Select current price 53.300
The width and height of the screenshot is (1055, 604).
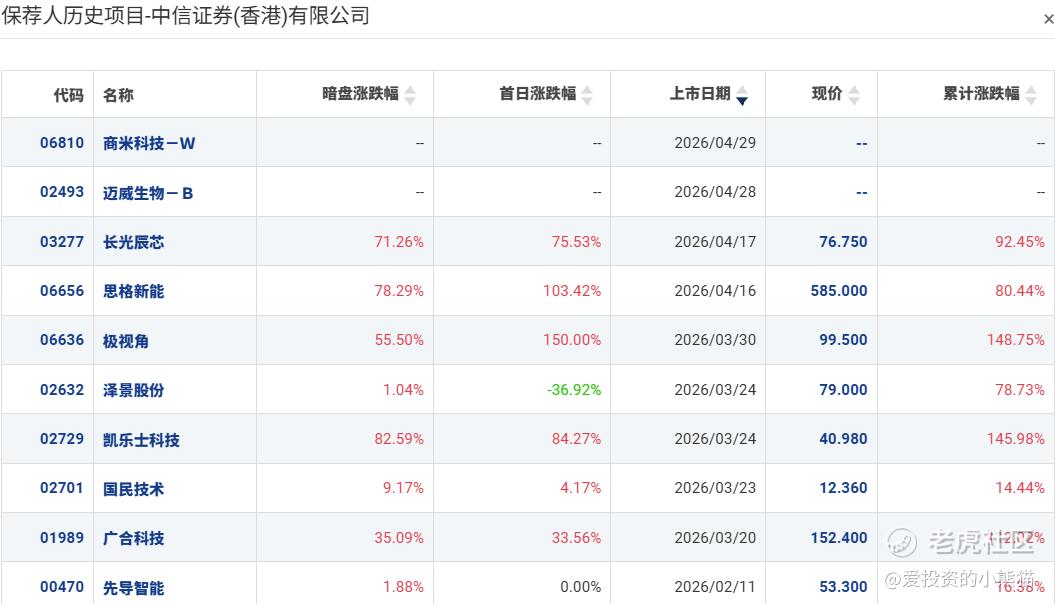coord(843,587)
